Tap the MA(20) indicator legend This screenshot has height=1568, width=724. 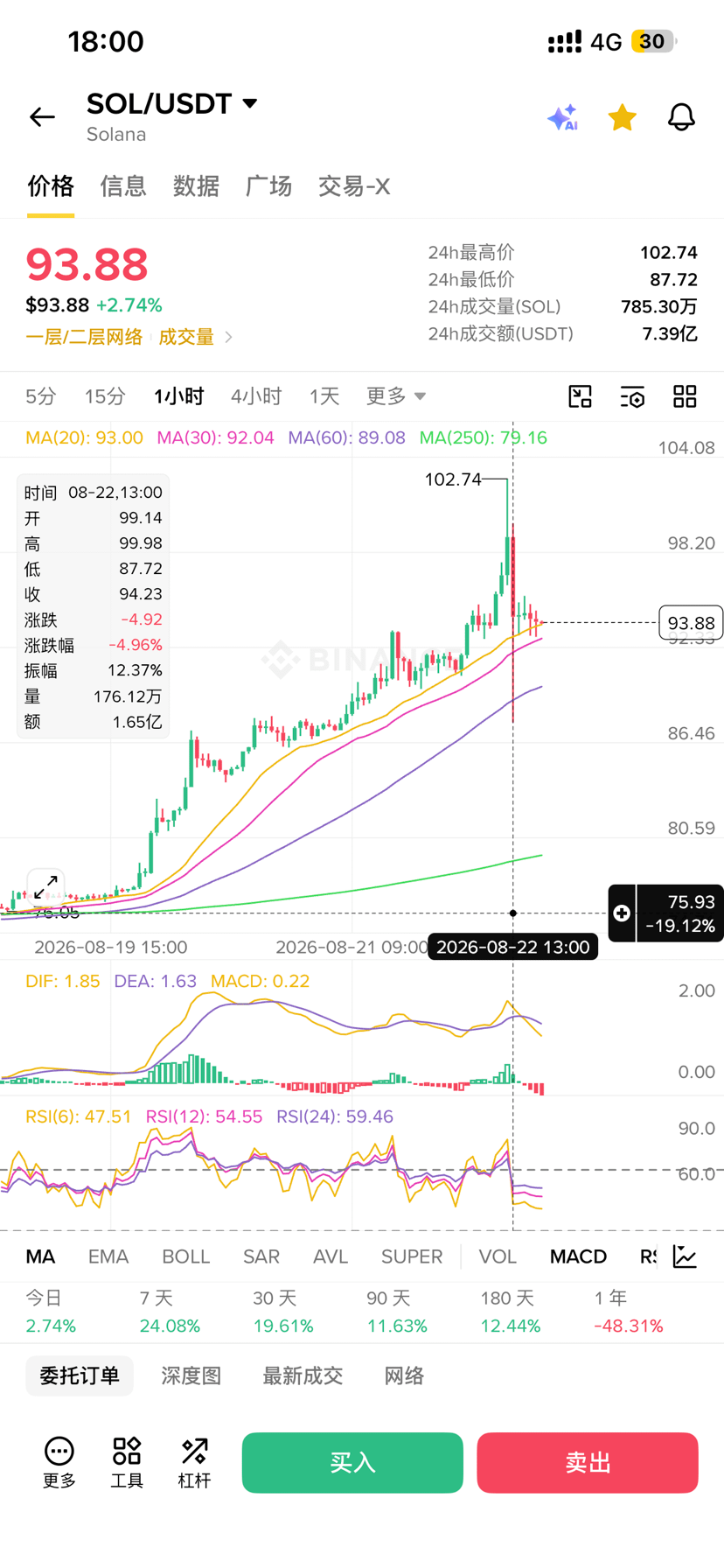84,437
